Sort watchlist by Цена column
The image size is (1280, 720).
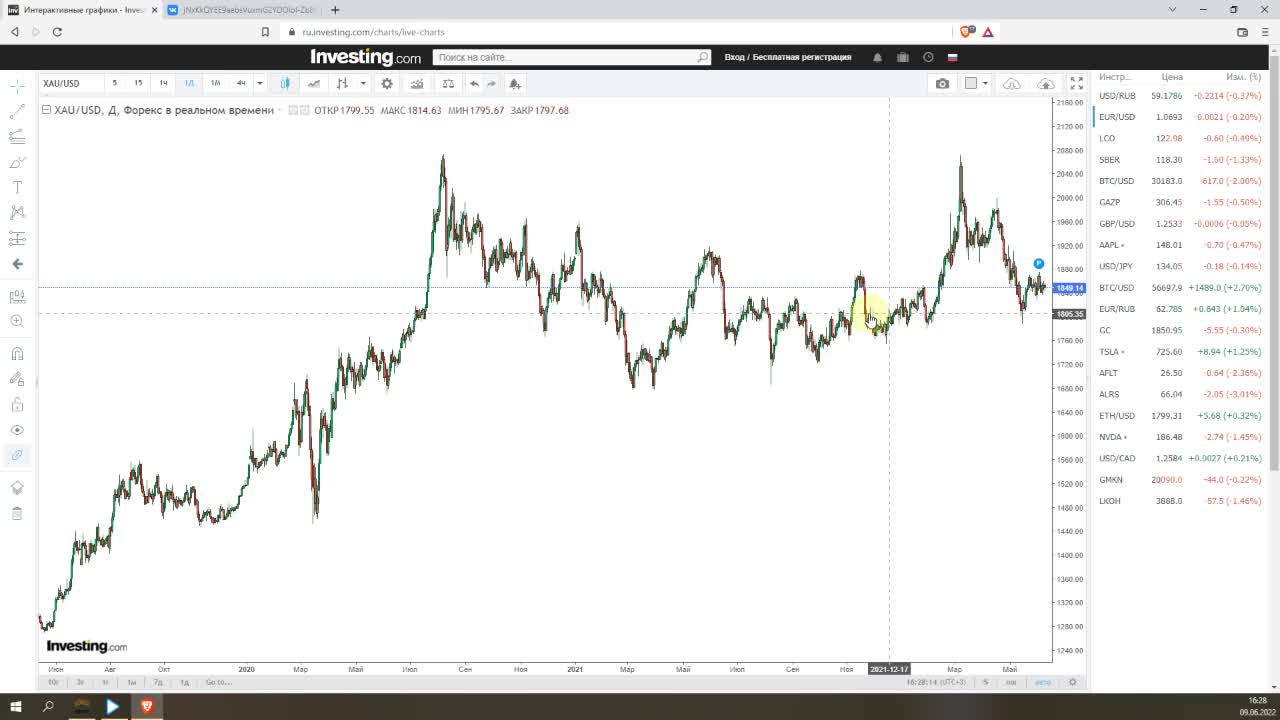point(1172,77)
